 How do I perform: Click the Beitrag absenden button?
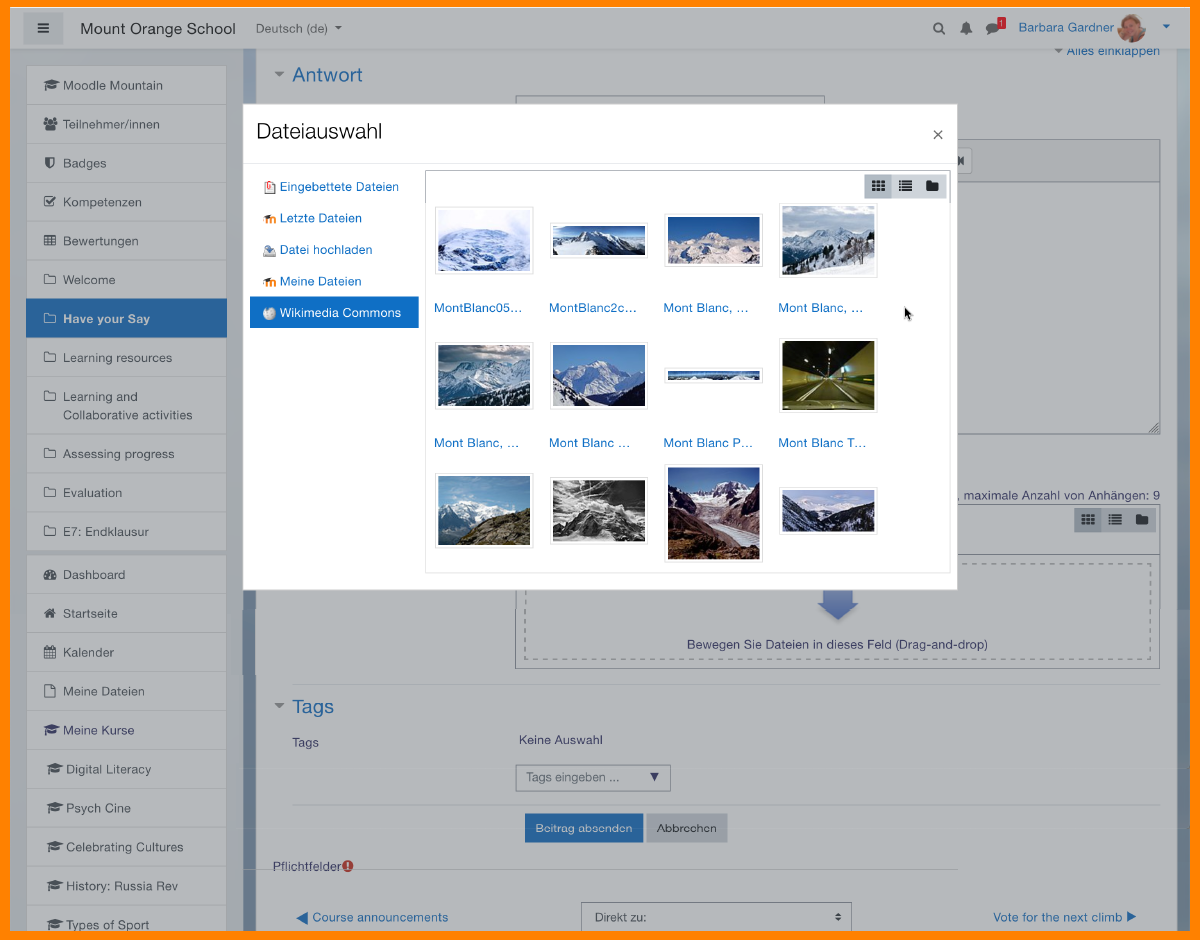click(x=583, y=828)
